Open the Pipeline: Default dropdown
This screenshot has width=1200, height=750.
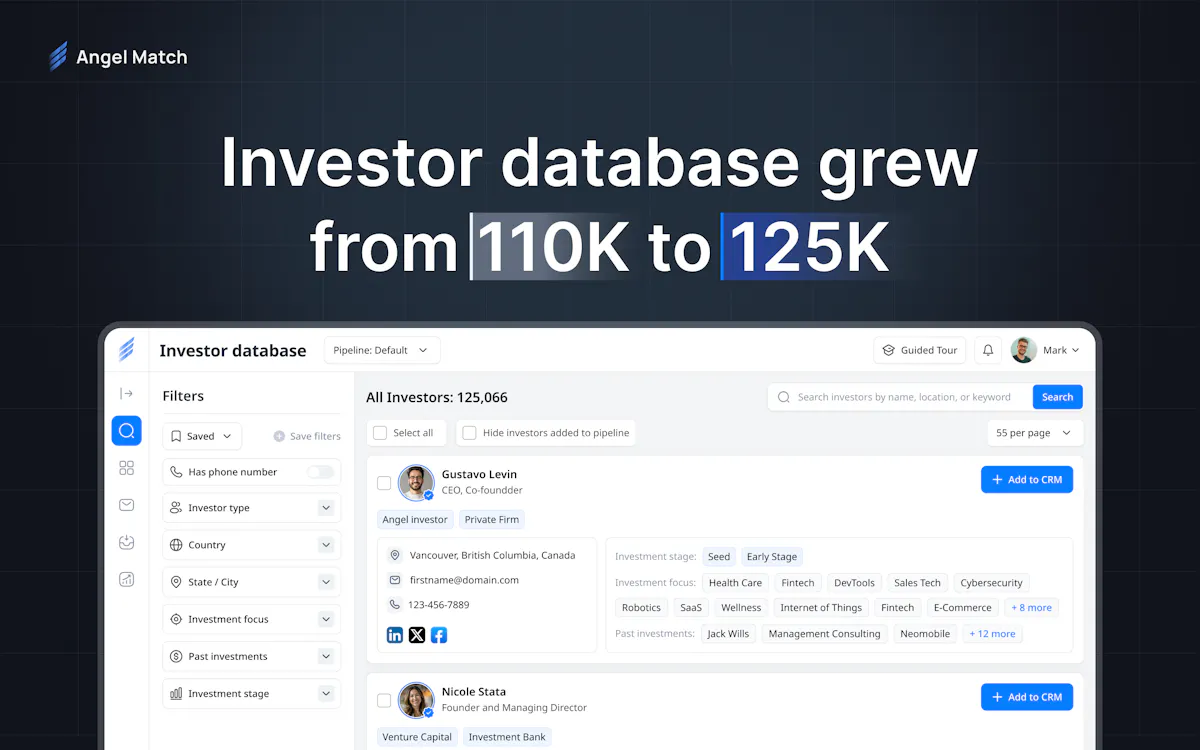point(382,350)
